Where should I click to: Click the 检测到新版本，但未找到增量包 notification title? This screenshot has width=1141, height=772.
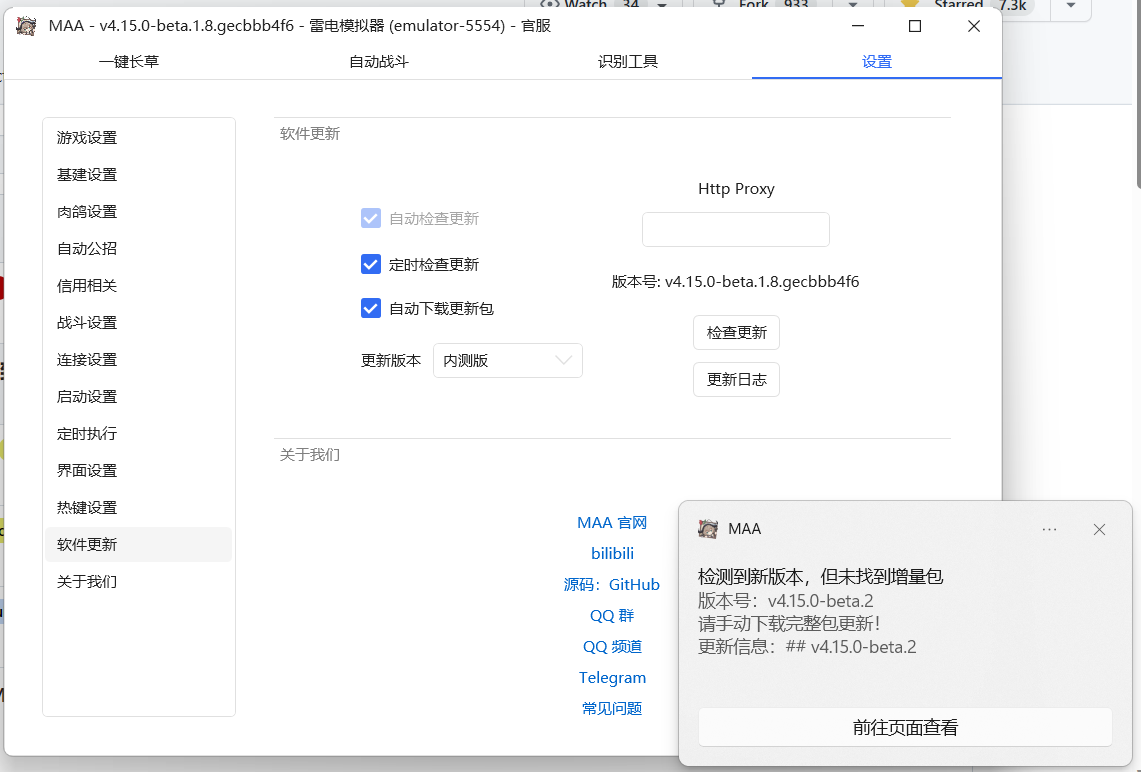(820, 577)
